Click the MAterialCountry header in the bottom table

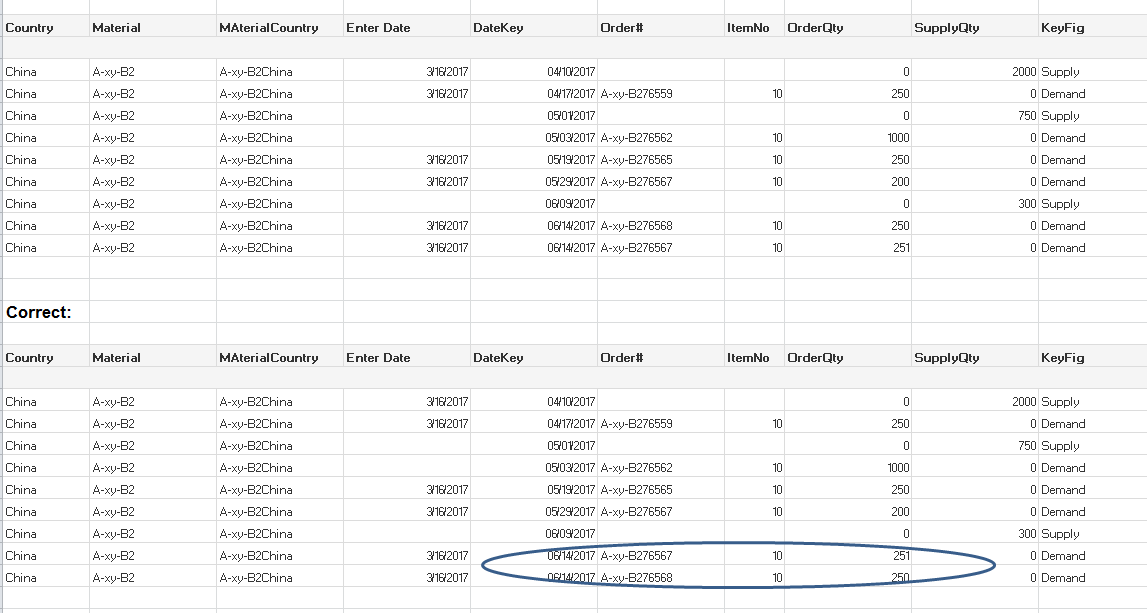point(268,358)
